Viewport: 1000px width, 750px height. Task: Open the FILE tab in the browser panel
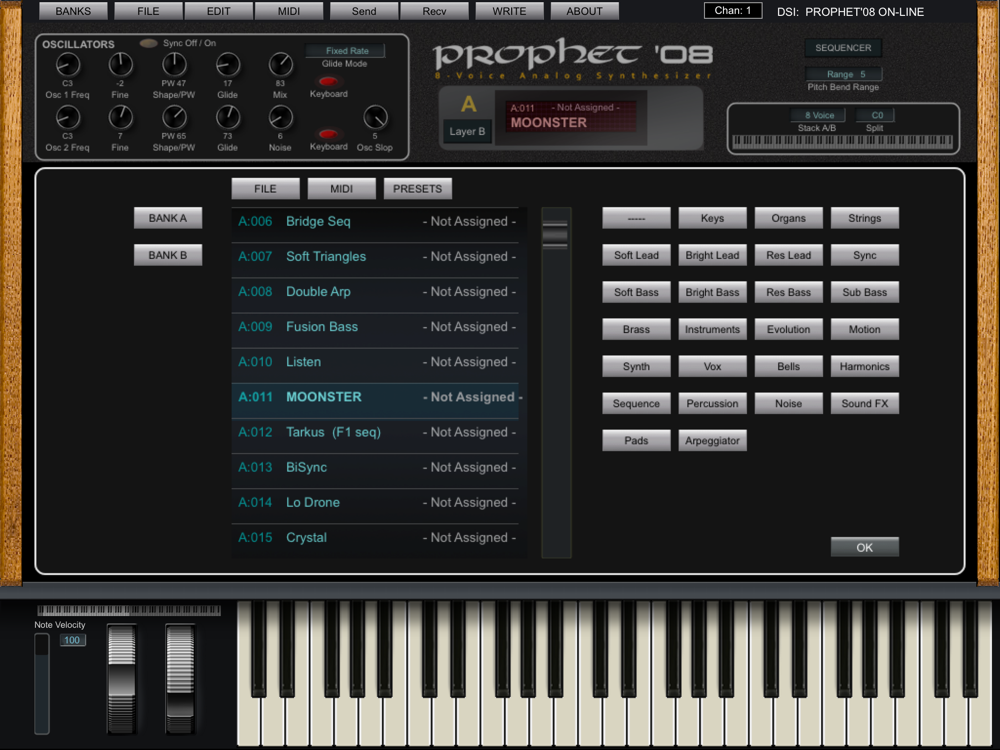tap(265, 189)
